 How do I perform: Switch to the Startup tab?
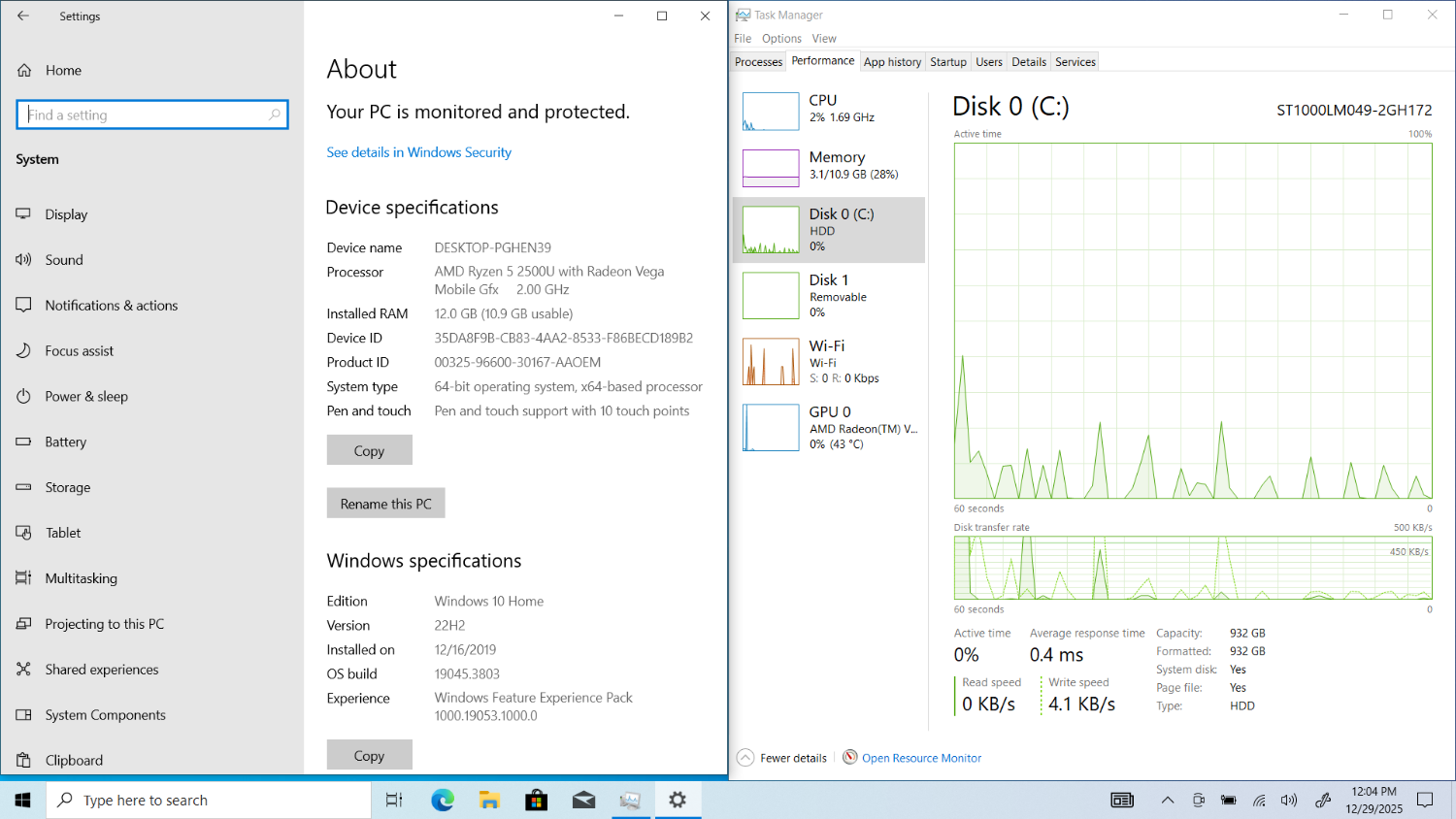pyautogui.click(x=947, y=62)
